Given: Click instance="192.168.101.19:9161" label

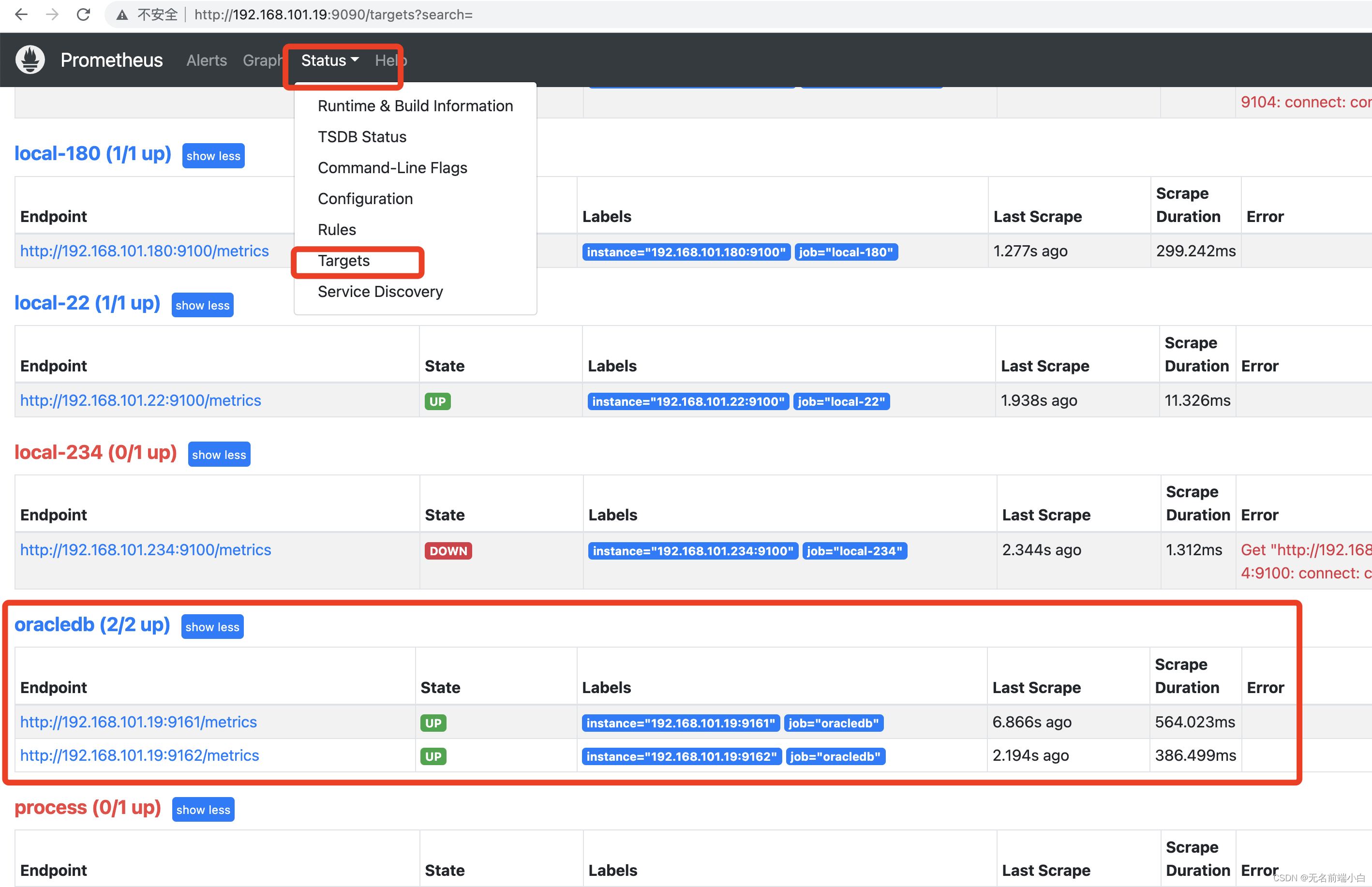Looking at the screenshot, I should coord(680,723).
